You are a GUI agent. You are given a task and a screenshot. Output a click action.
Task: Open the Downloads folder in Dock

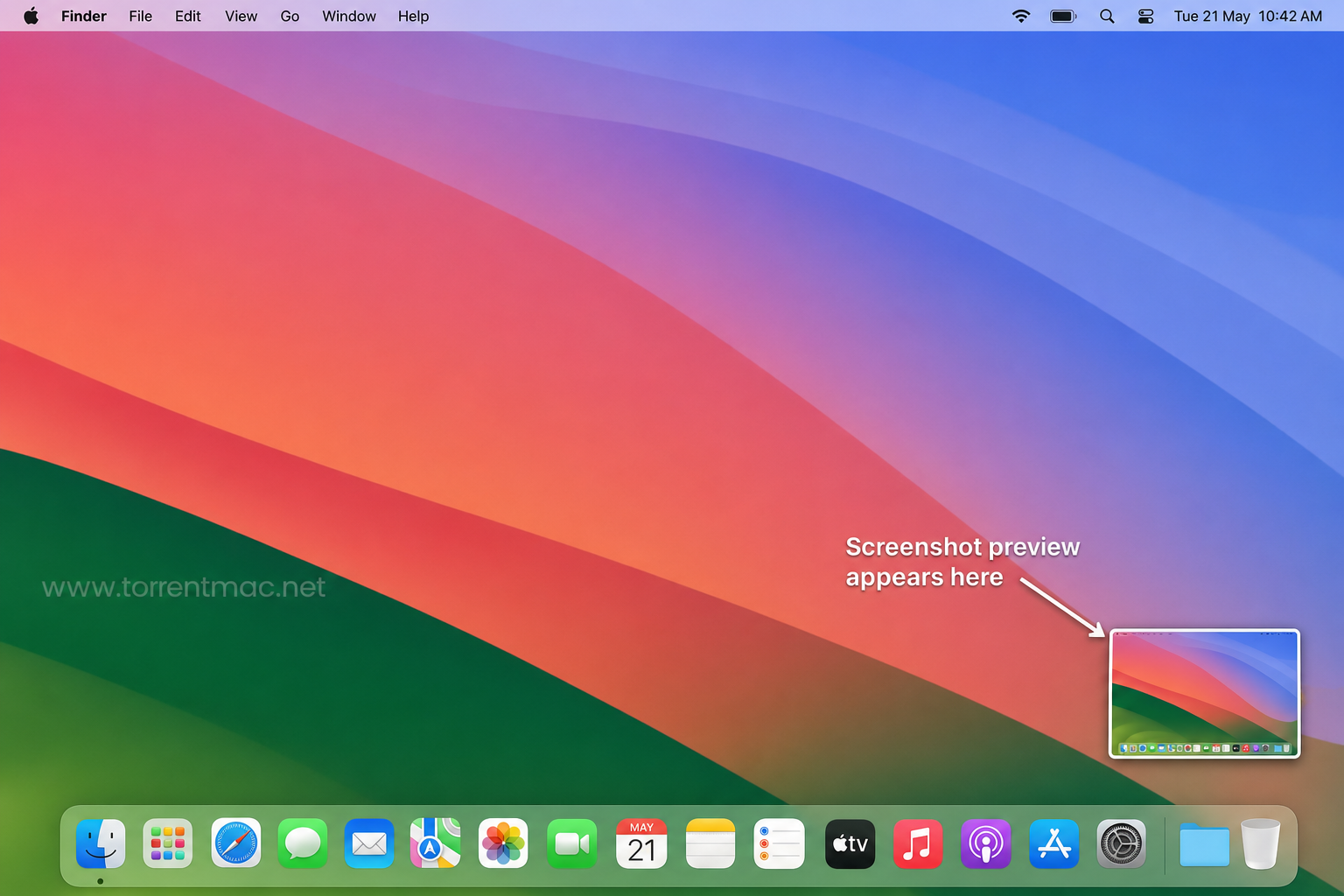pos(1205,844)
